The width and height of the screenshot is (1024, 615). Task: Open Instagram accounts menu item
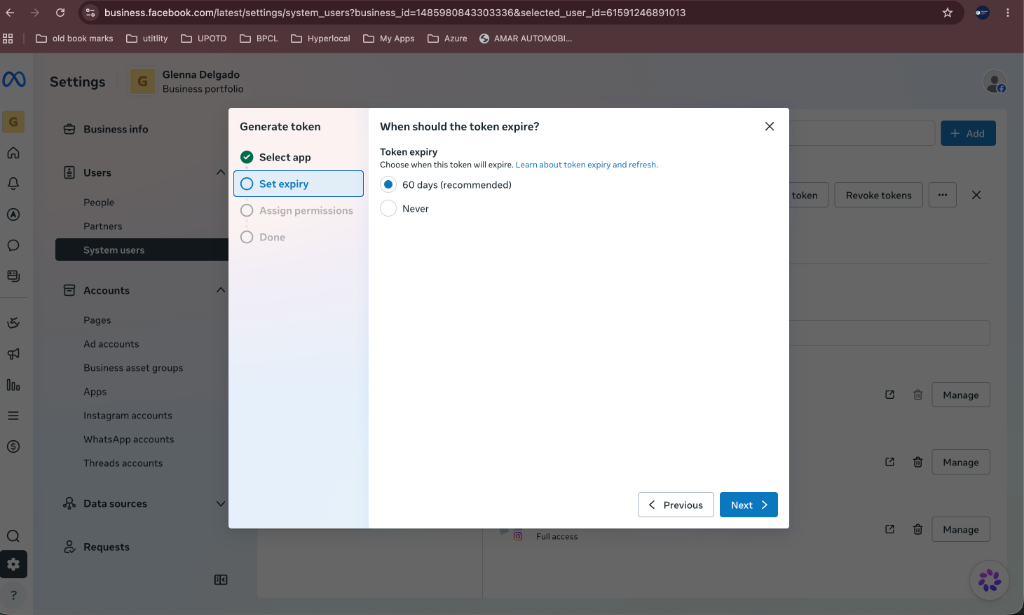click(x=127, y=415)
